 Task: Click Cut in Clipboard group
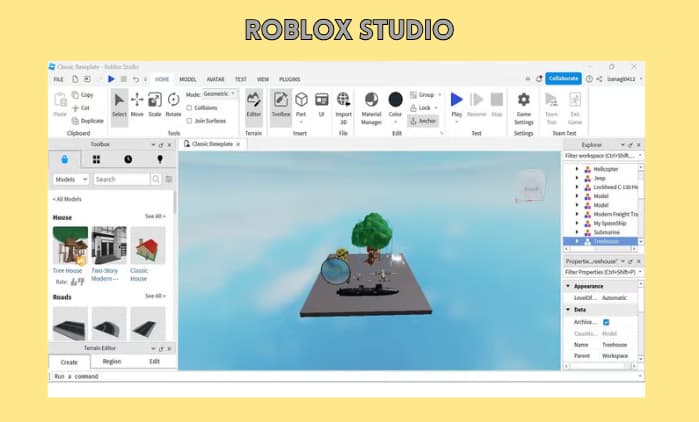tap(81, 108)
